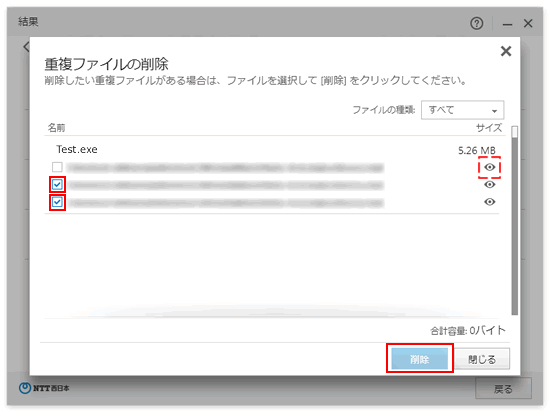This screenshot has height=418, width=550.
Task: Preview the first duplicate file with eye icon
Action: tap(489, 167)
